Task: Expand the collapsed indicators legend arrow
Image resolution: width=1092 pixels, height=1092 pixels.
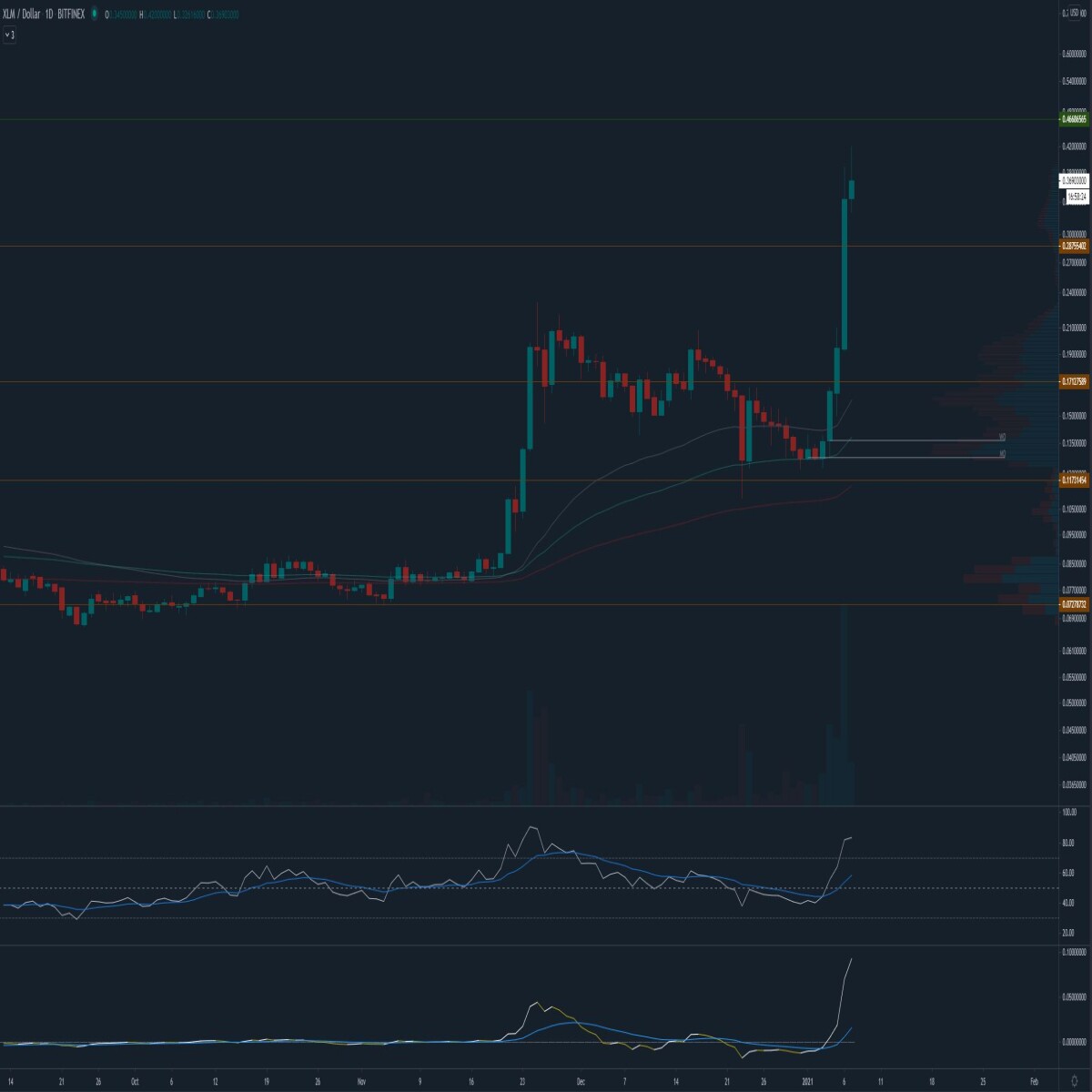Action: [10, 35]
